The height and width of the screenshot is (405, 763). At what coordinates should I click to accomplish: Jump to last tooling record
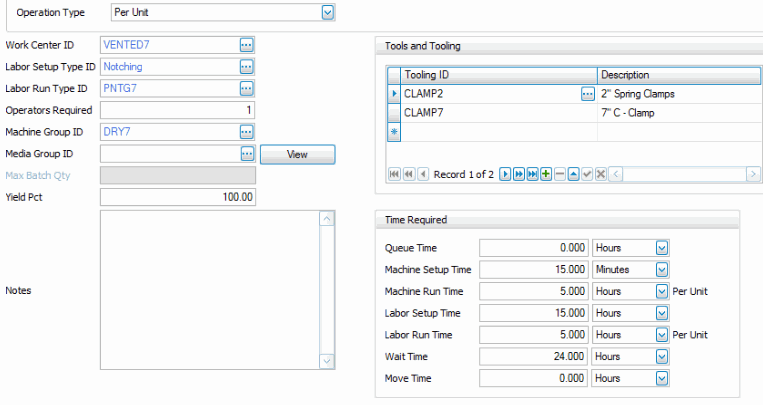[x=532, y=174]
